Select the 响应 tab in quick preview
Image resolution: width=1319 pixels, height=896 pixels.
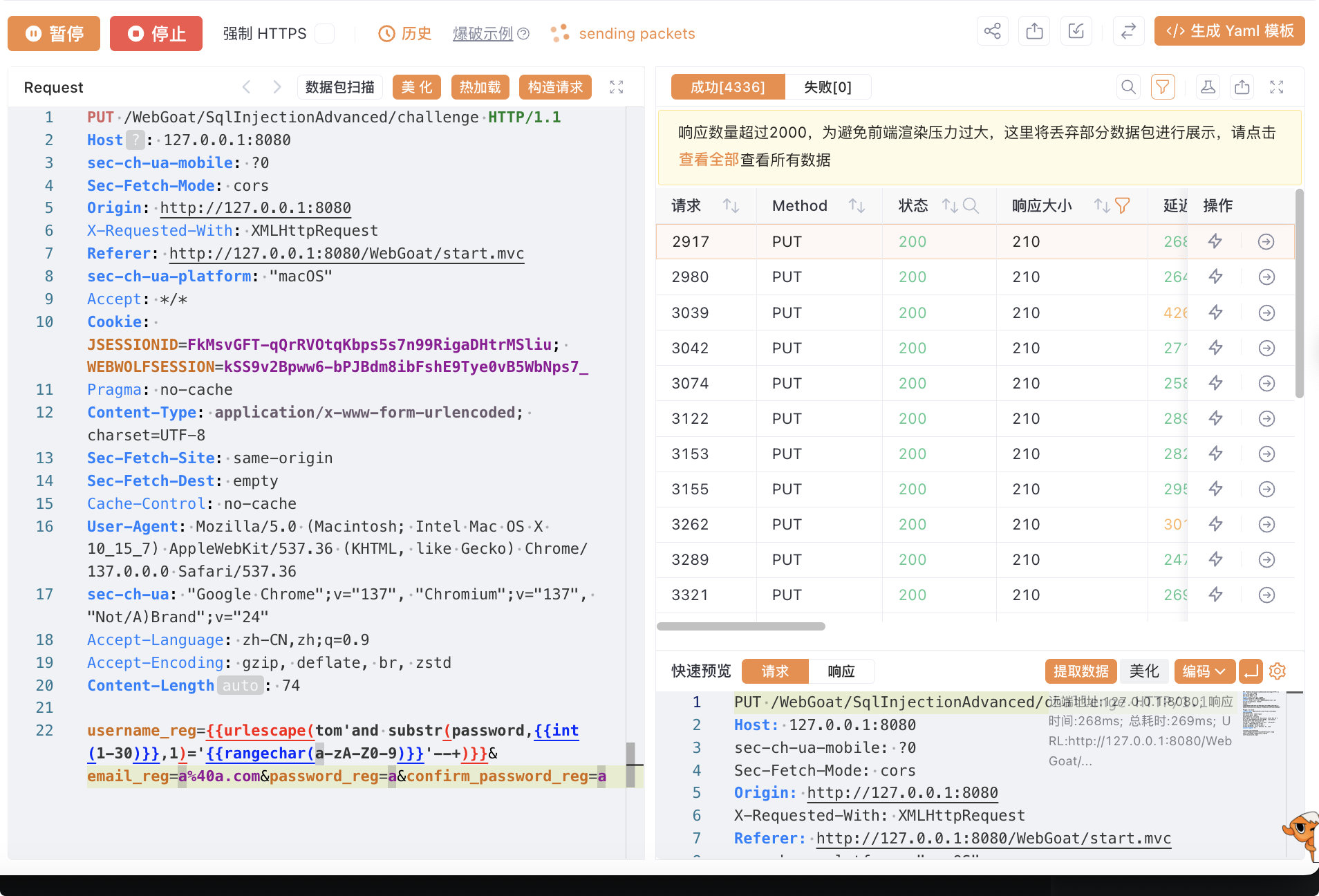[x=841, y=671]
